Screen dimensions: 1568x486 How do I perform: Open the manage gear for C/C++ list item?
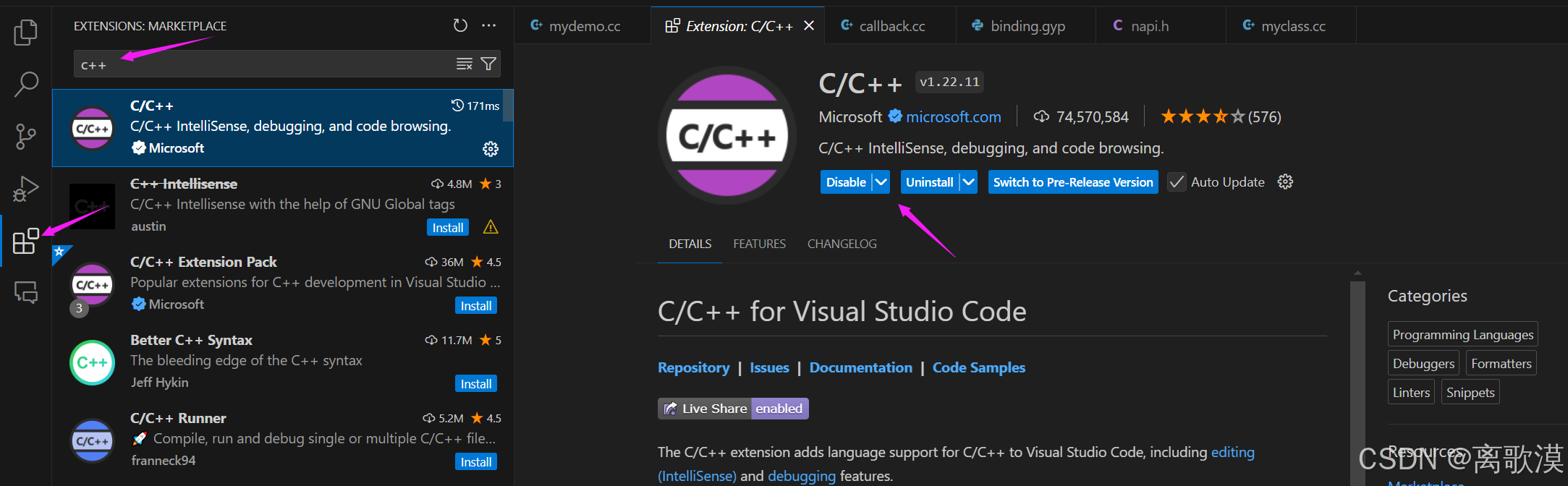point(491,149)
